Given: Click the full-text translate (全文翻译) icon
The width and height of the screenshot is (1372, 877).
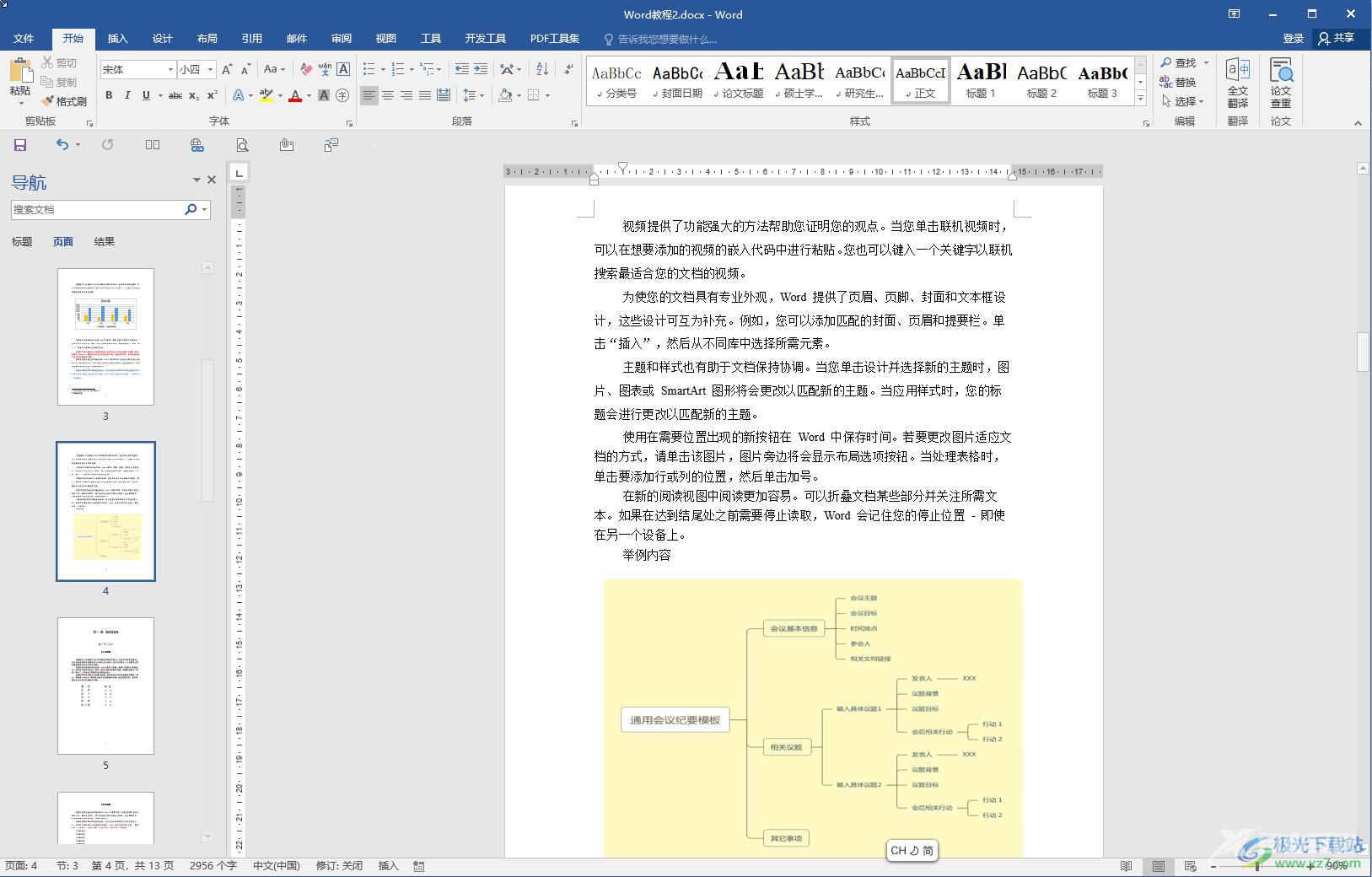Looking at the screenshot, I should pyautogui.click(x=1238, y=83).
